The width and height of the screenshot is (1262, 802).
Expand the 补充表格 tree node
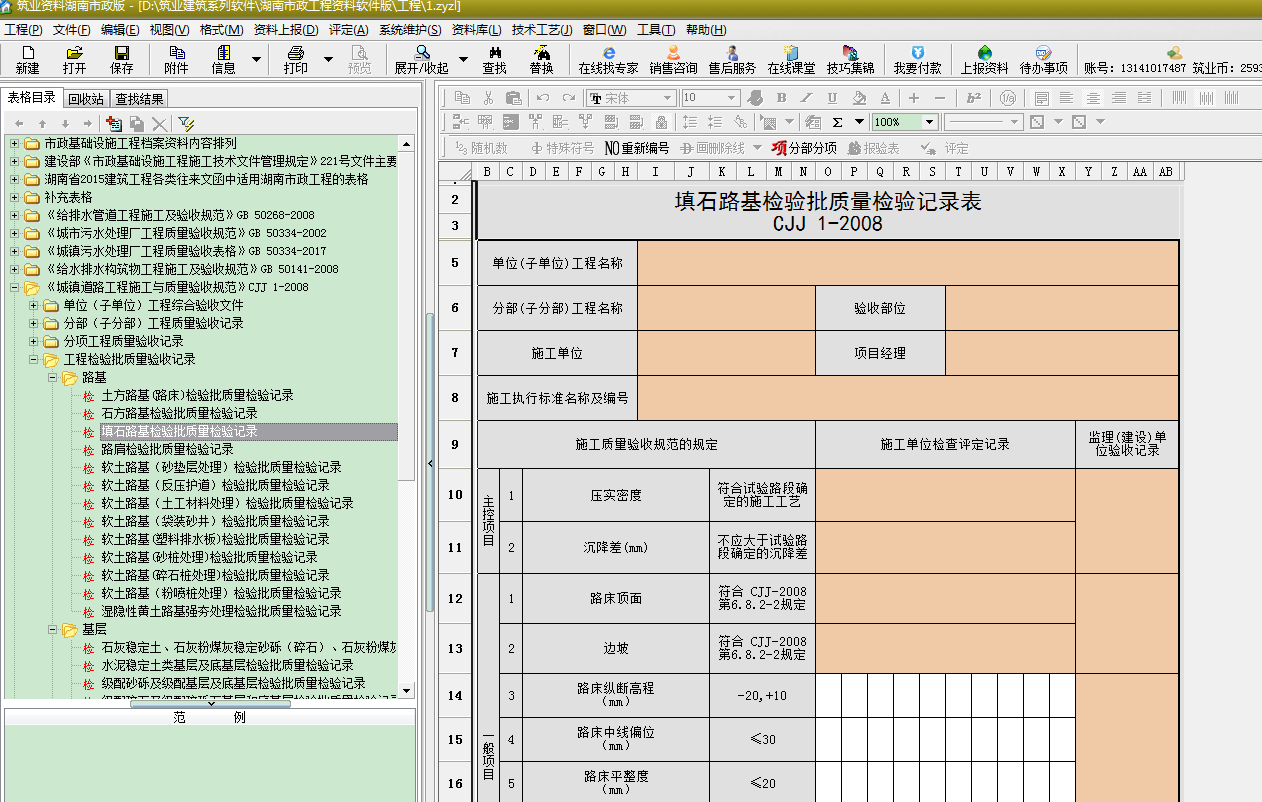tap(14, 198)
